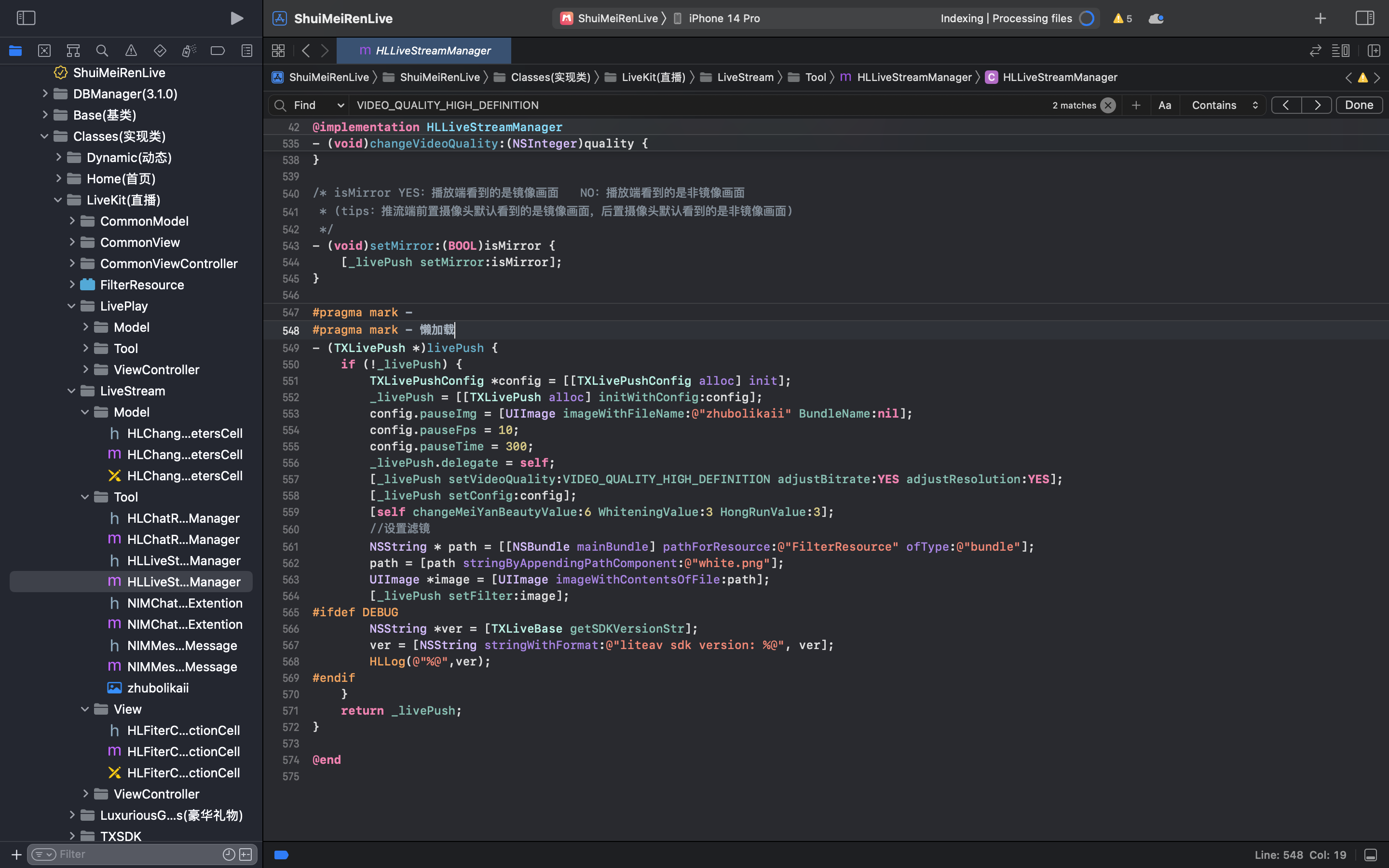Screen dimensions: 1389x868
Task: Click Done button in search bar
Action: [1358, 105]
